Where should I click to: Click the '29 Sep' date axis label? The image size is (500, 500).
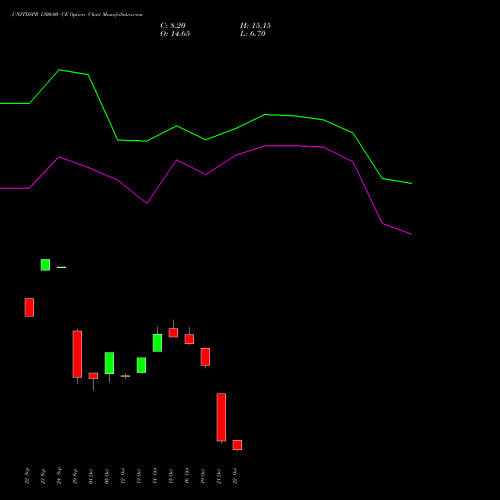pyautogui.click(x=75, y=476)
